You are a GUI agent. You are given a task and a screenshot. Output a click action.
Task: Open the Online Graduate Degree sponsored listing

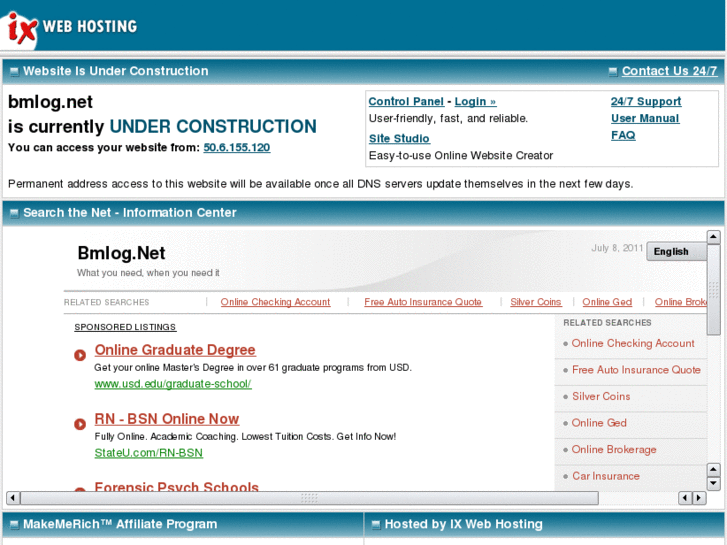[x=175, y=350]
